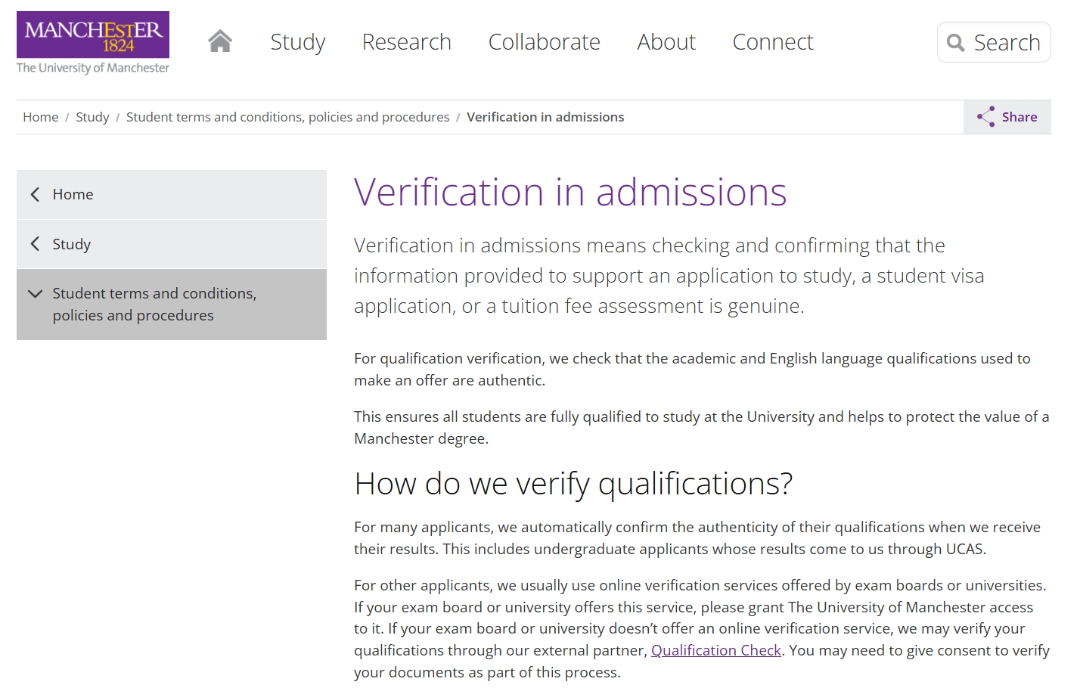Click the back chevron beside sidebar Home
The height and width of the screenshot is (690, 1080).
(x=35, y=194)
